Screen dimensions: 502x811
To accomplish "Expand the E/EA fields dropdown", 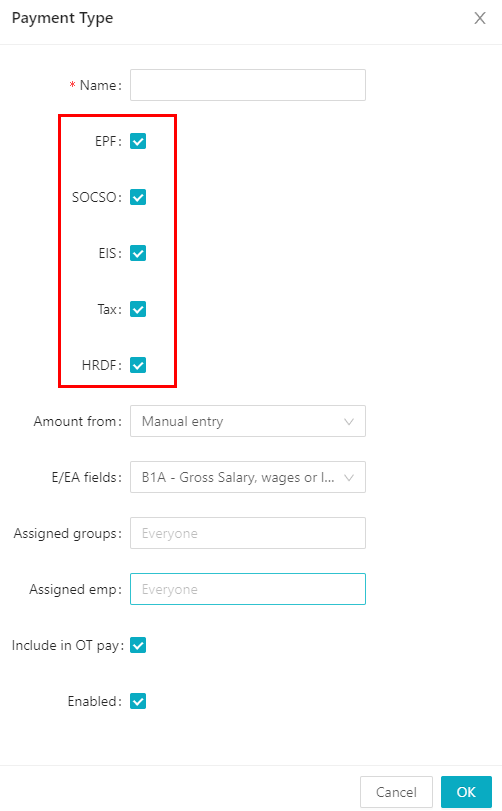I will point(248,477).
